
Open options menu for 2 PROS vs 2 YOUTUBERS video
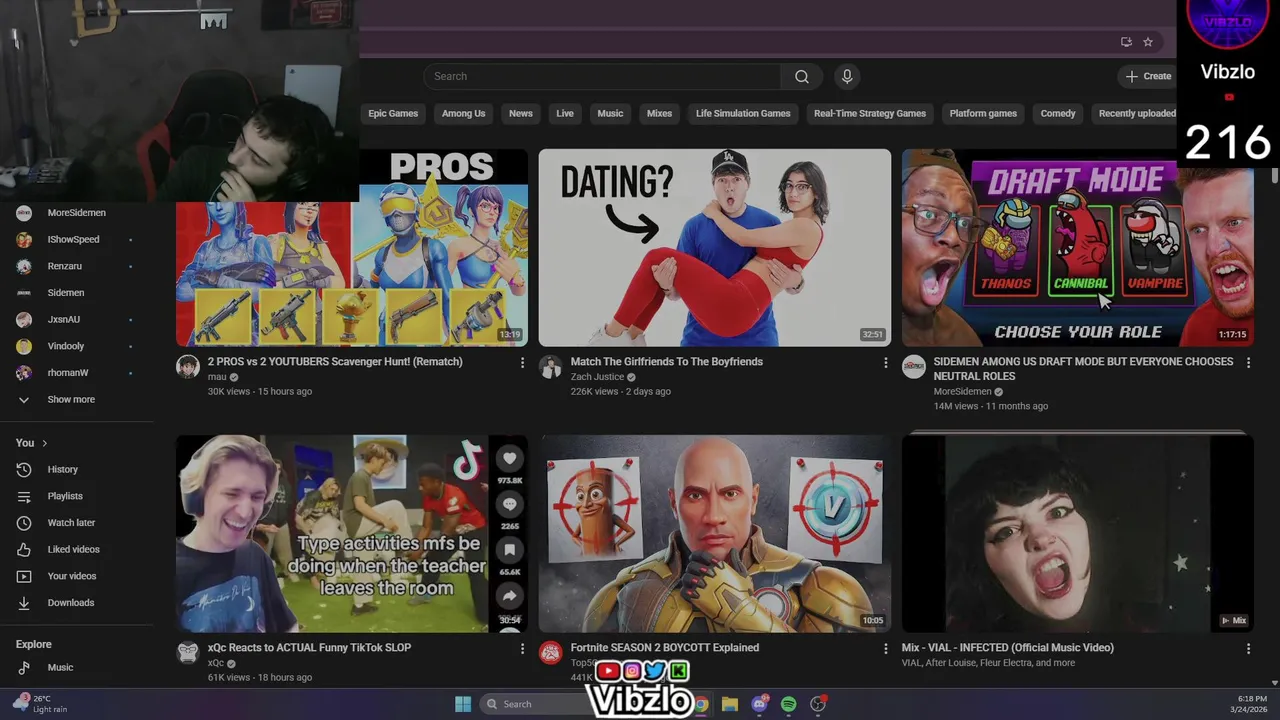click(x=522, y=363)
